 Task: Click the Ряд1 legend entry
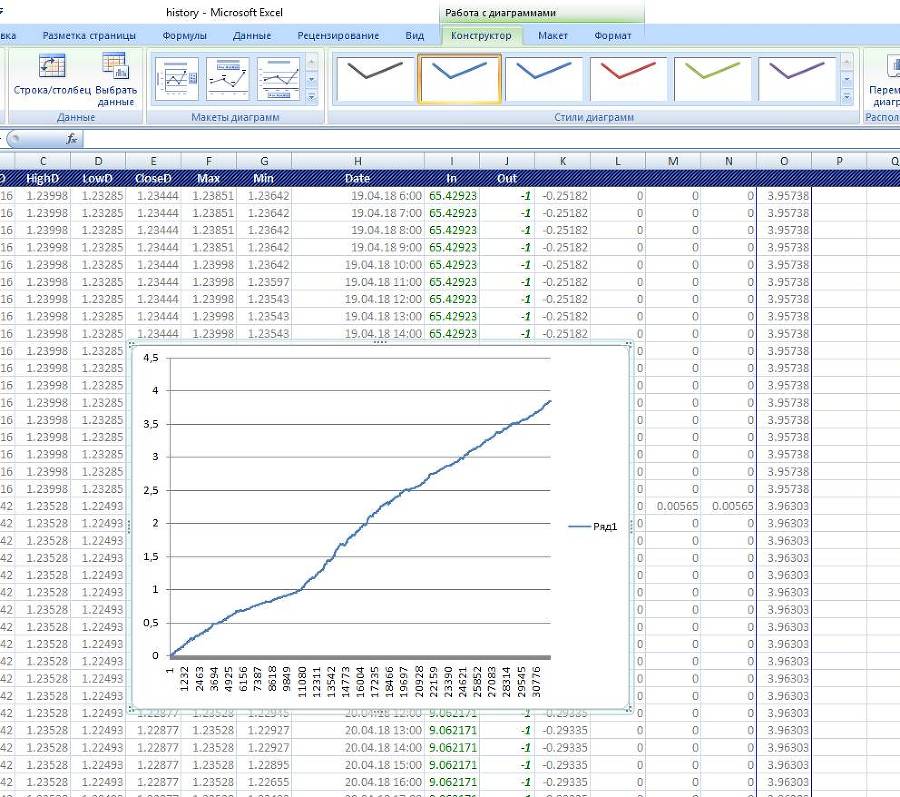click(592, 526)
